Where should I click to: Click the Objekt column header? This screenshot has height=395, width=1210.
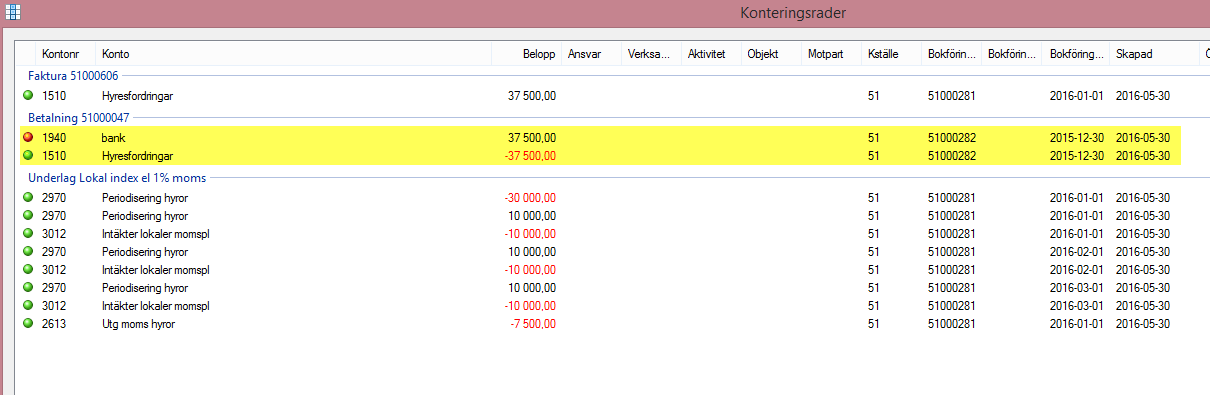tap(772, 54)
